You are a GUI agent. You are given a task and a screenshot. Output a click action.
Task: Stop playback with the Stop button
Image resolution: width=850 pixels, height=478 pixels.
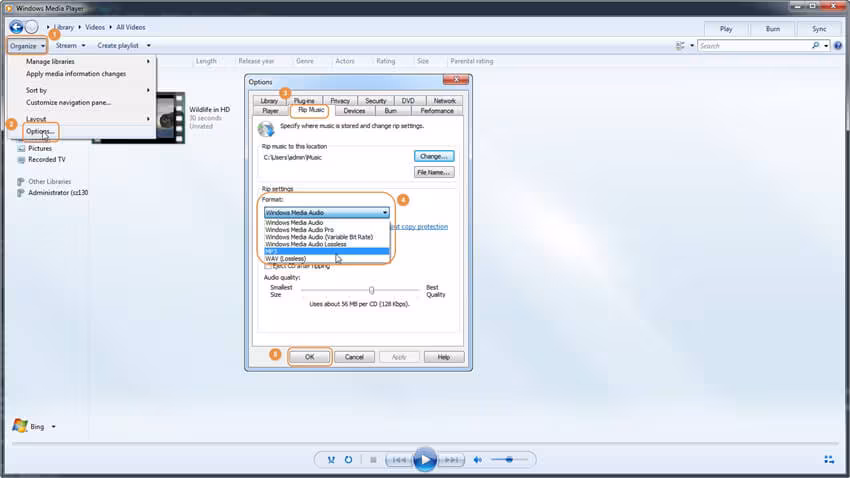pyautogui.click(x=373, y=460)
